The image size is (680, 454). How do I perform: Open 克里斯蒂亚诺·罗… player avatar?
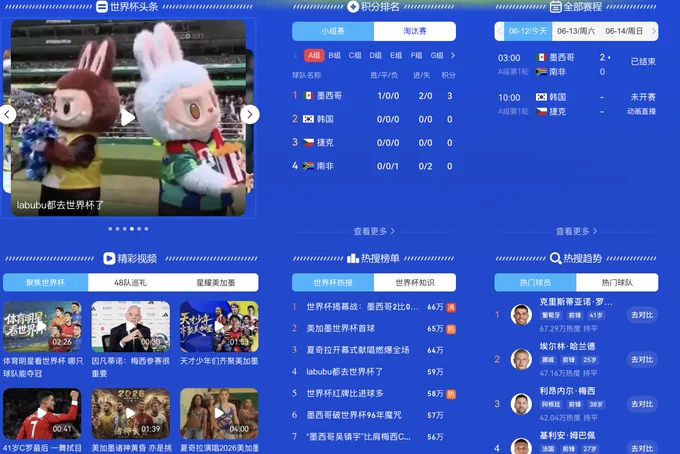tap(521, 315)
